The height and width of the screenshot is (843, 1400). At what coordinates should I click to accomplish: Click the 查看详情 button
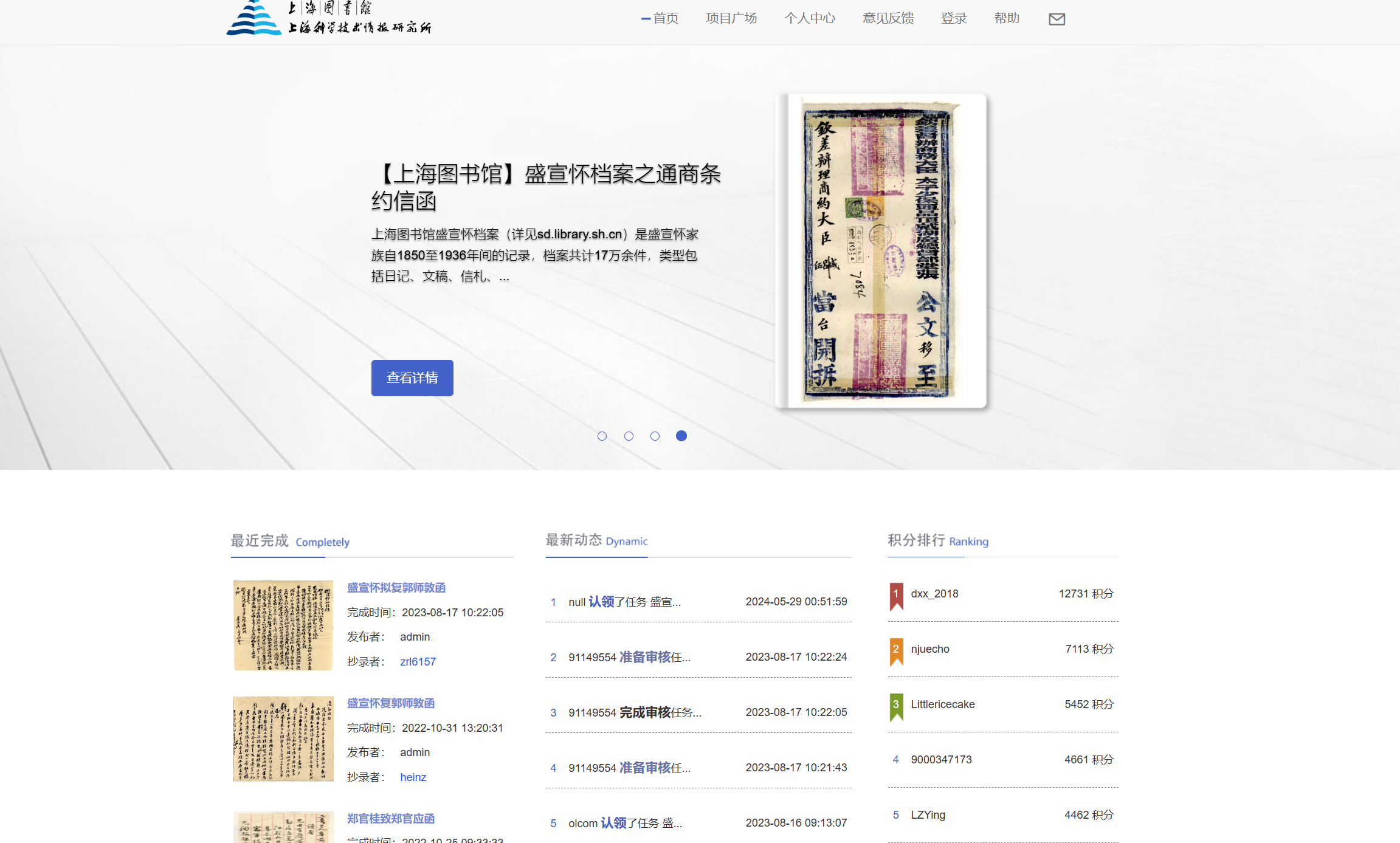click(412, 378)
